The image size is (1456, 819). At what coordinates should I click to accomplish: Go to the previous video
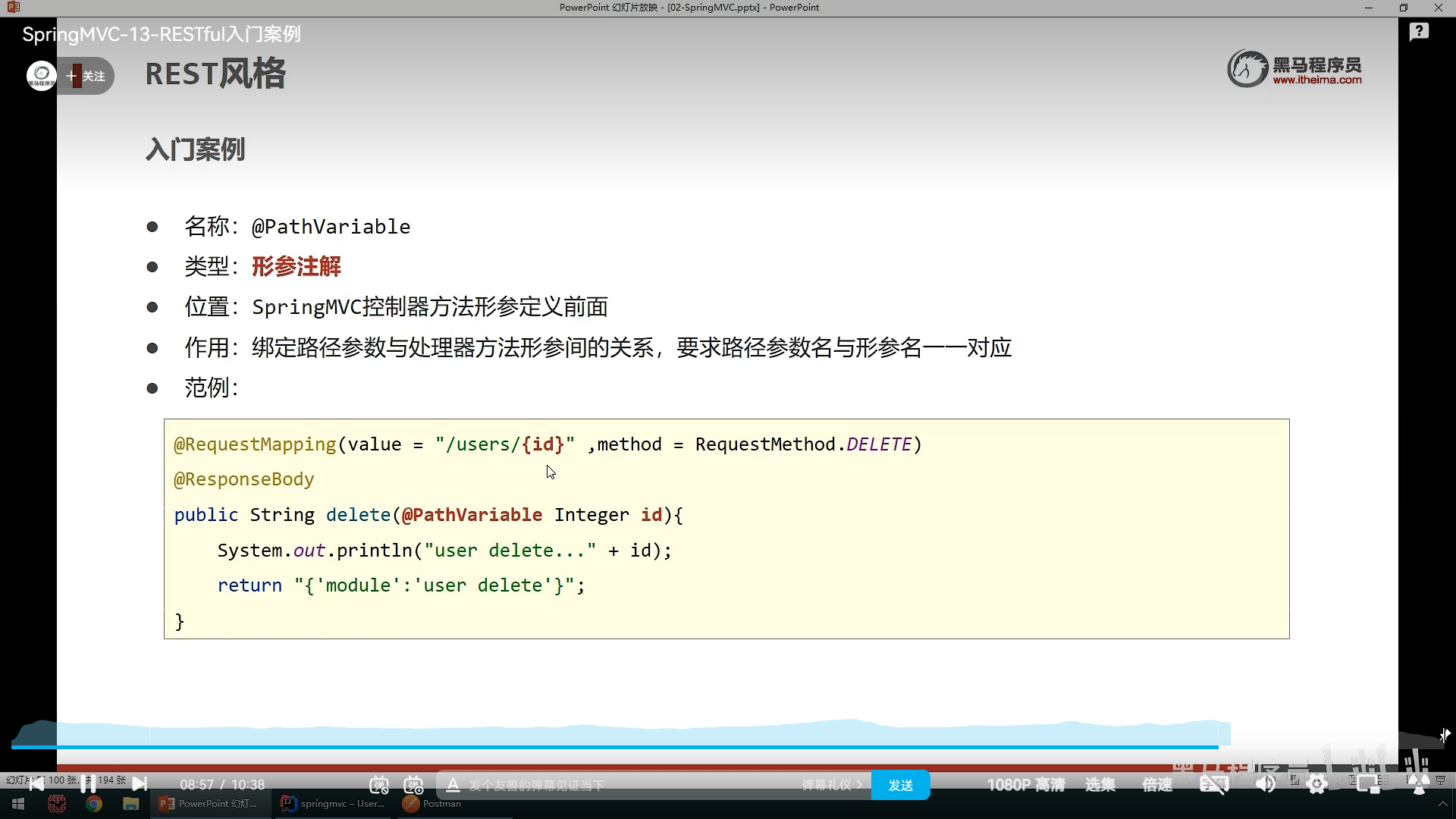click(x=36, y=784)
